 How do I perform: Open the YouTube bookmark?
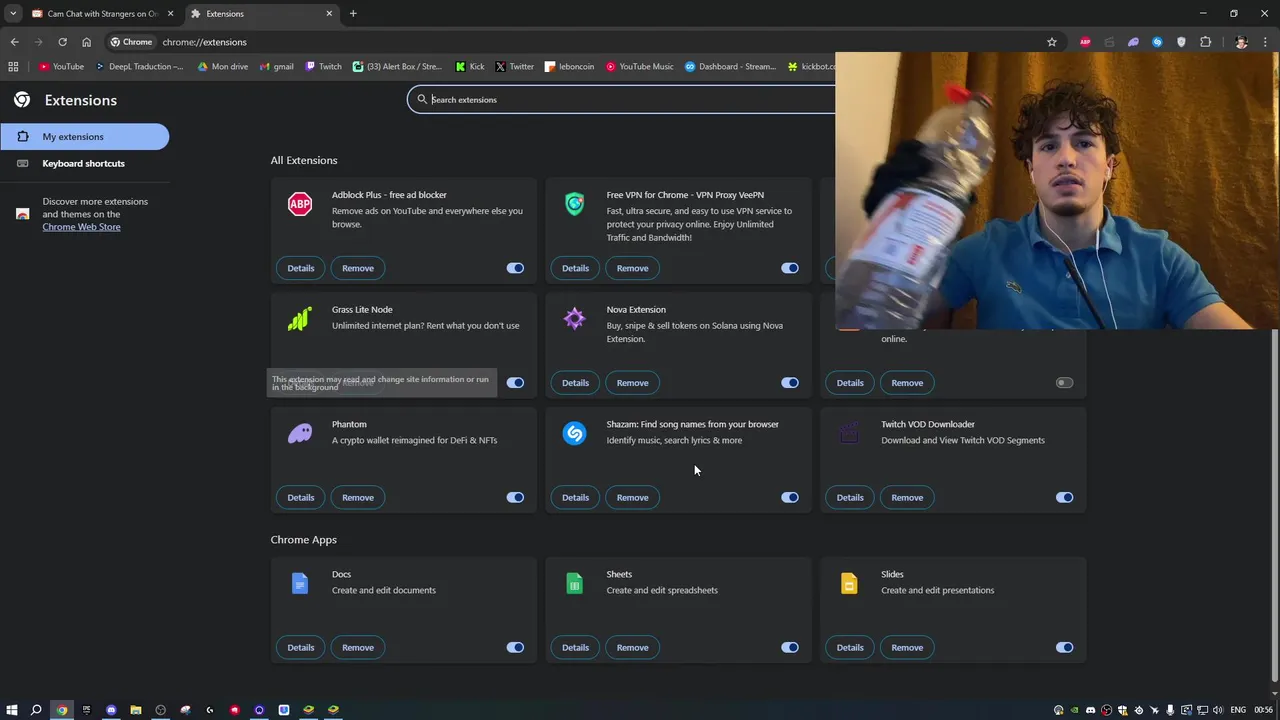point(61,67)
